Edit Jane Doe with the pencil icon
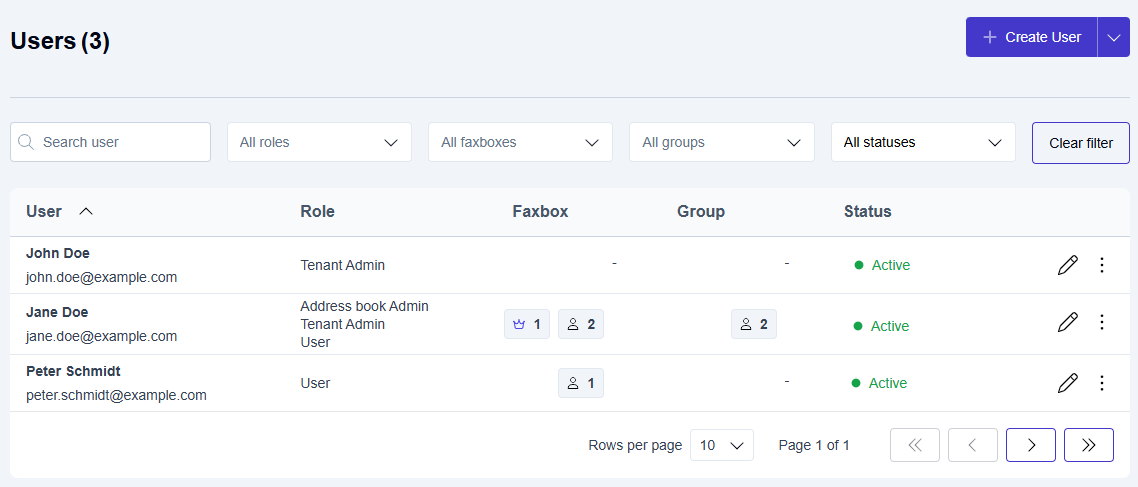Image resolution: width=1138 pixels, height=487 pixels. click(x=1068, y=322)
